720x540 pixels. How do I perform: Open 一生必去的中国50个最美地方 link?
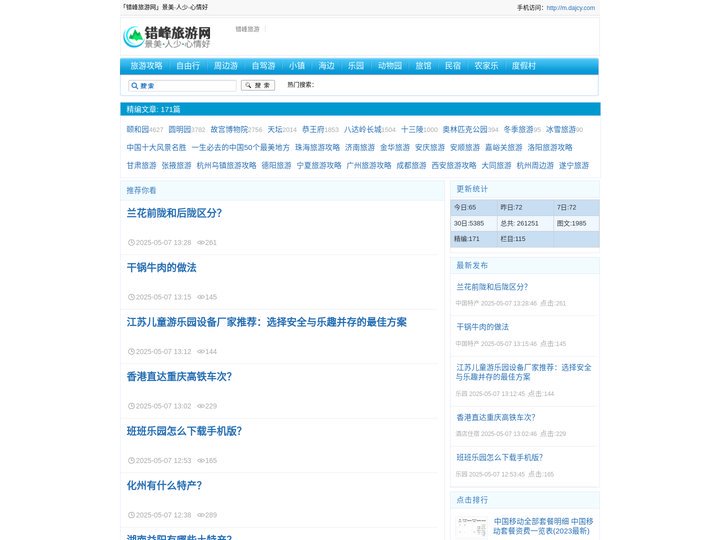(x=241, y=147)
